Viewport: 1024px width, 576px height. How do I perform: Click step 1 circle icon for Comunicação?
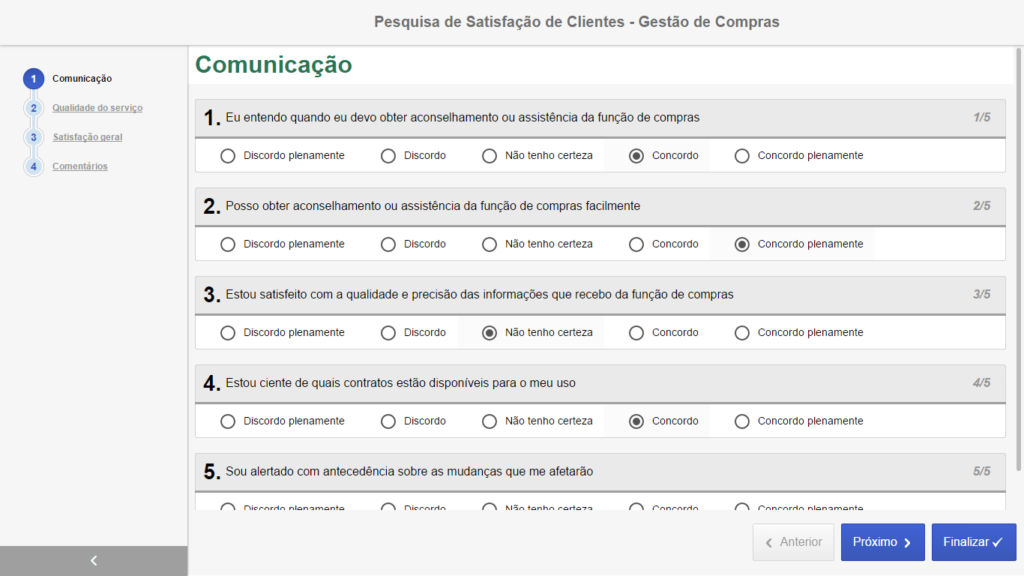click(x=33, y=79)
